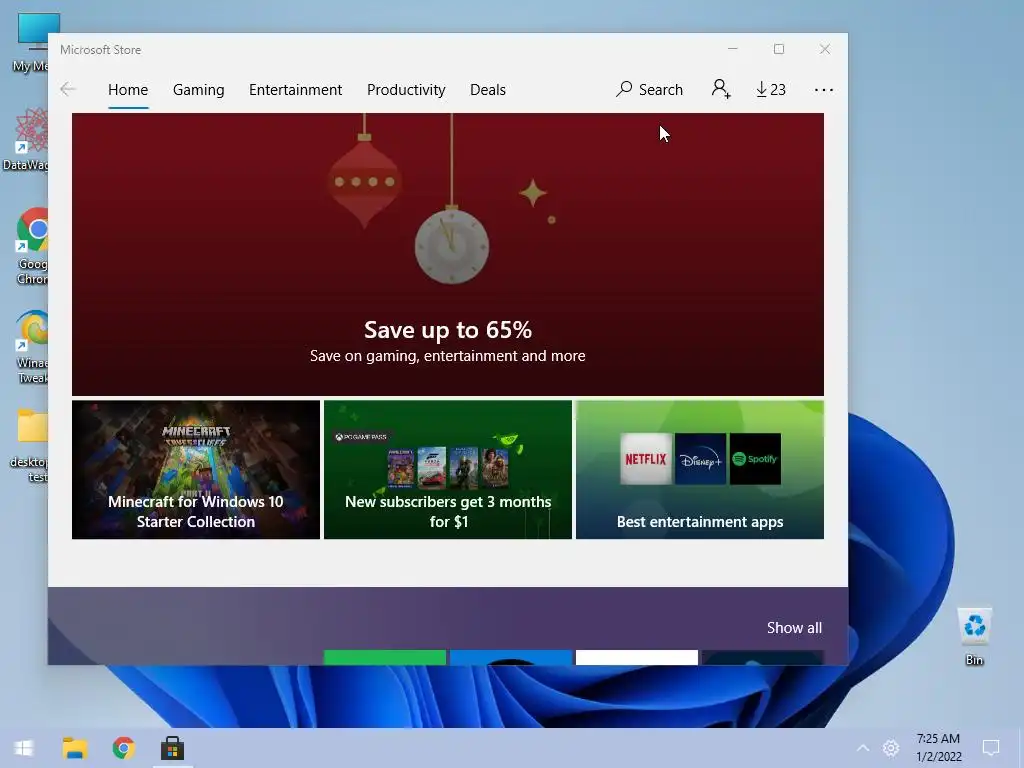Open the Save up to 65% banner
The image size is (1024, 768).
447,254
